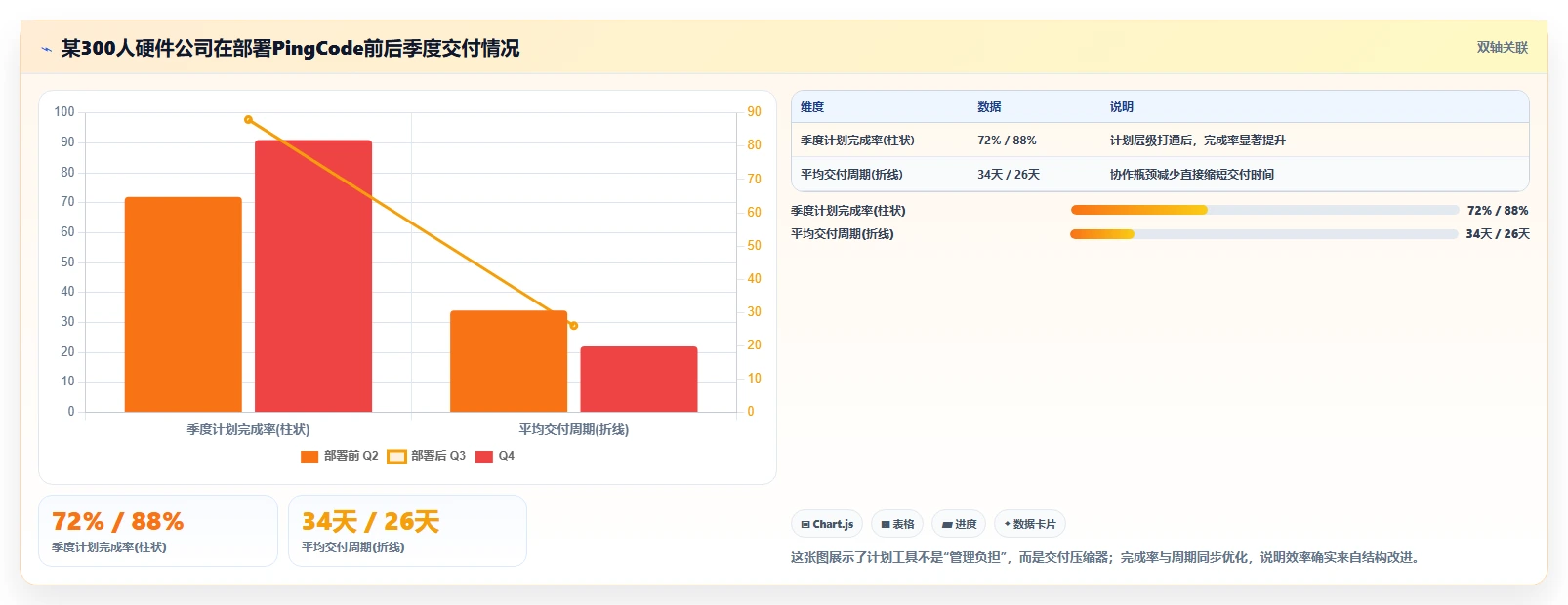Viewport: 1568px width, 605px height.
Task: Click the orange Q2 bar for 平均交付周期
Action: [x=509, y=361]
